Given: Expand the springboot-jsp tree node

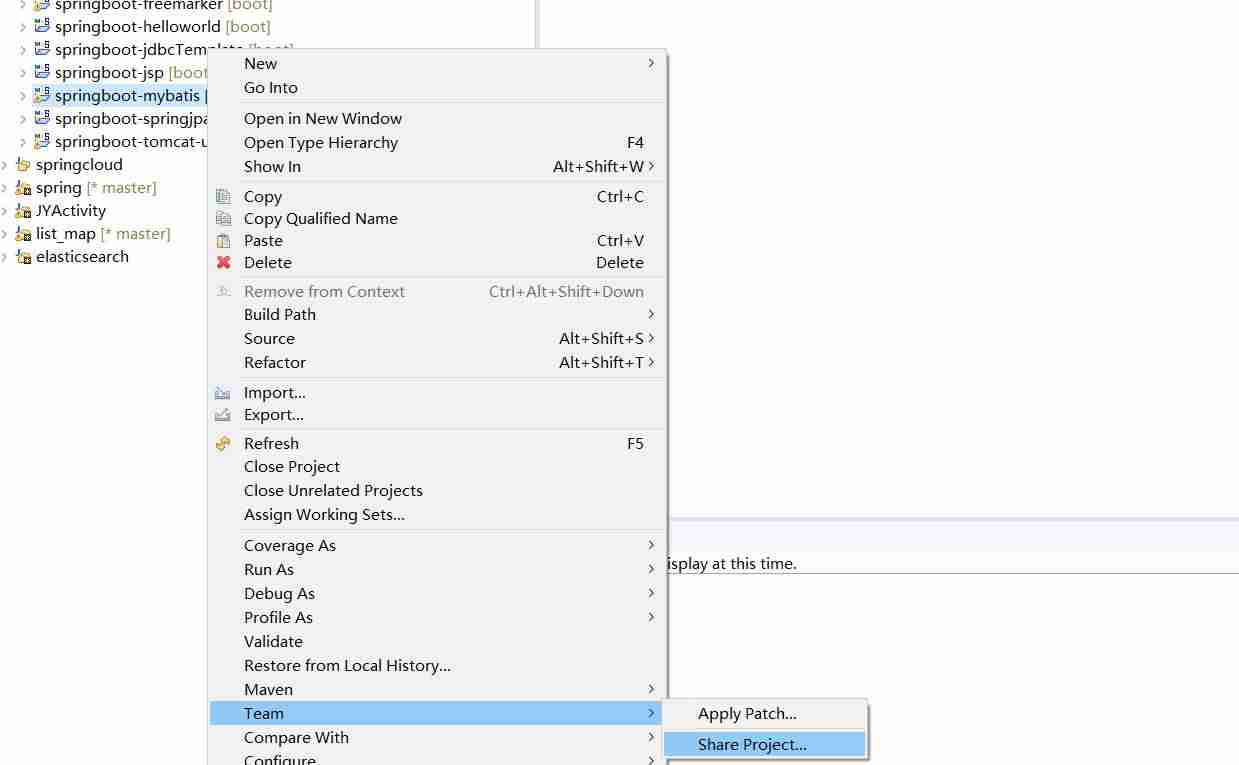Looking at the screenshot, I should [x=23, y=72].
